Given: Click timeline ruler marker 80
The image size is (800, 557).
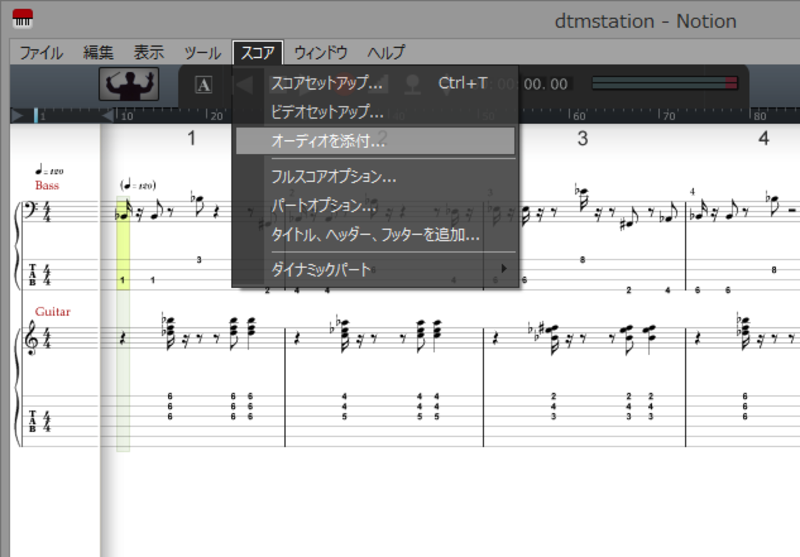Looking at the screenshot, I should tap(760, 116).
